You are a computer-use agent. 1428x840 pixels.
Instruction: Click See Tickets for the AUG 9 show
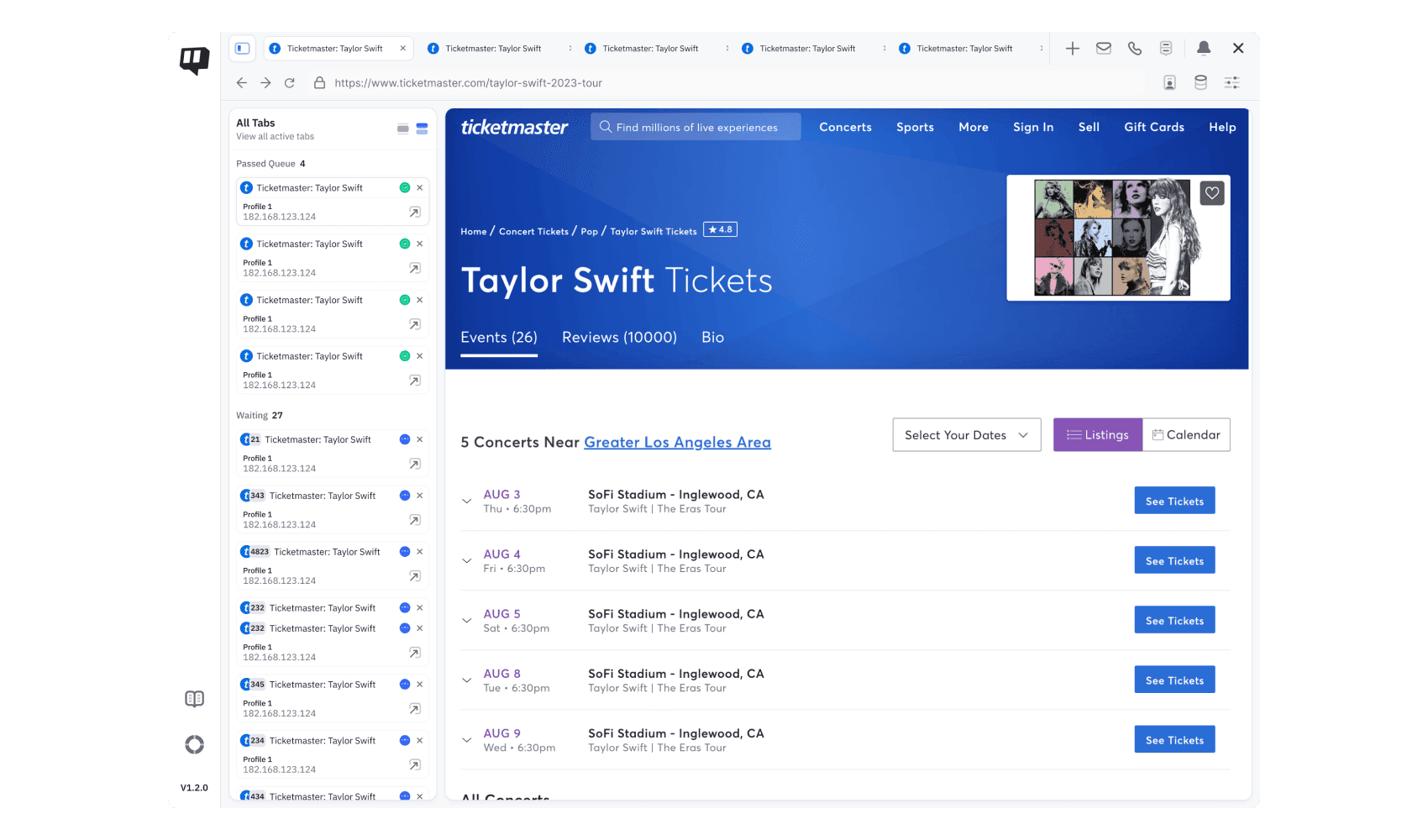[1174, 739]
